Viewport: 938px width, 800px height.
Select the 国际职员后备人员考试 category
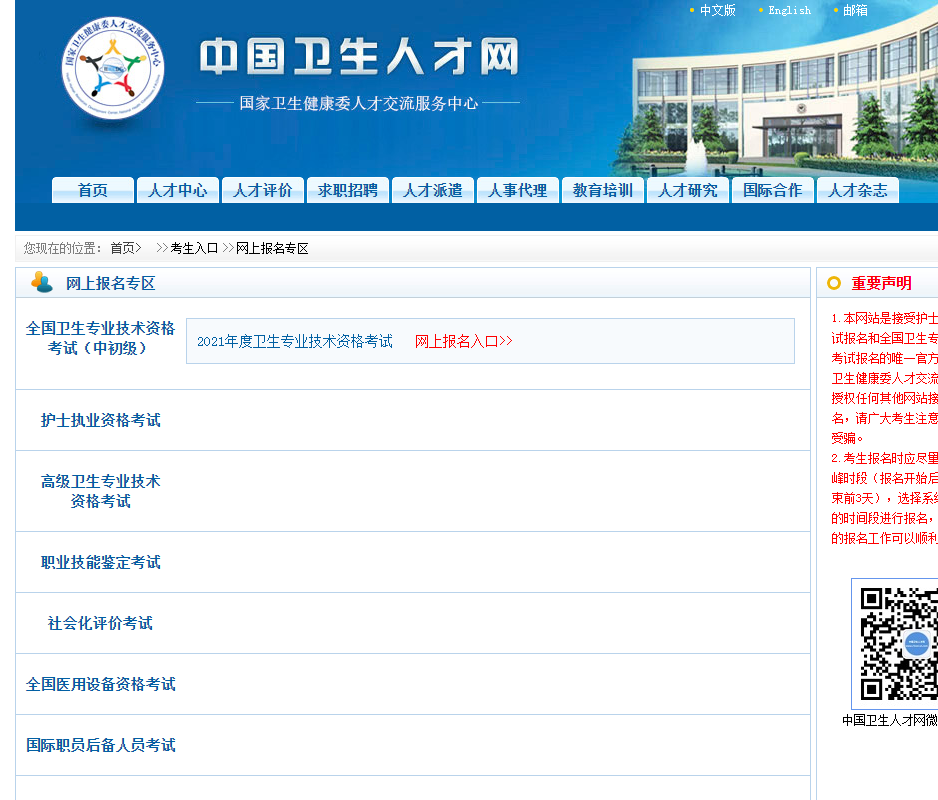(x=100, y=746)
